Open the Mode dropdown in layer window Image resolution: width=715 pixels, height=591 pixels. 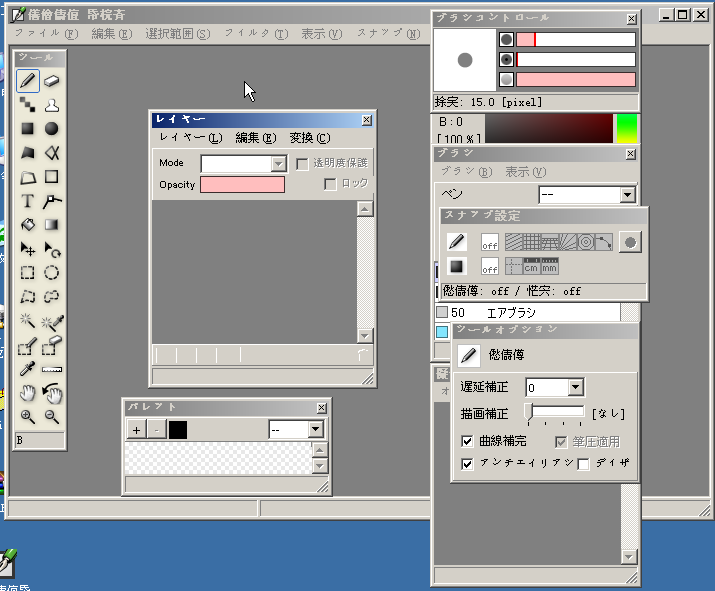278,164
